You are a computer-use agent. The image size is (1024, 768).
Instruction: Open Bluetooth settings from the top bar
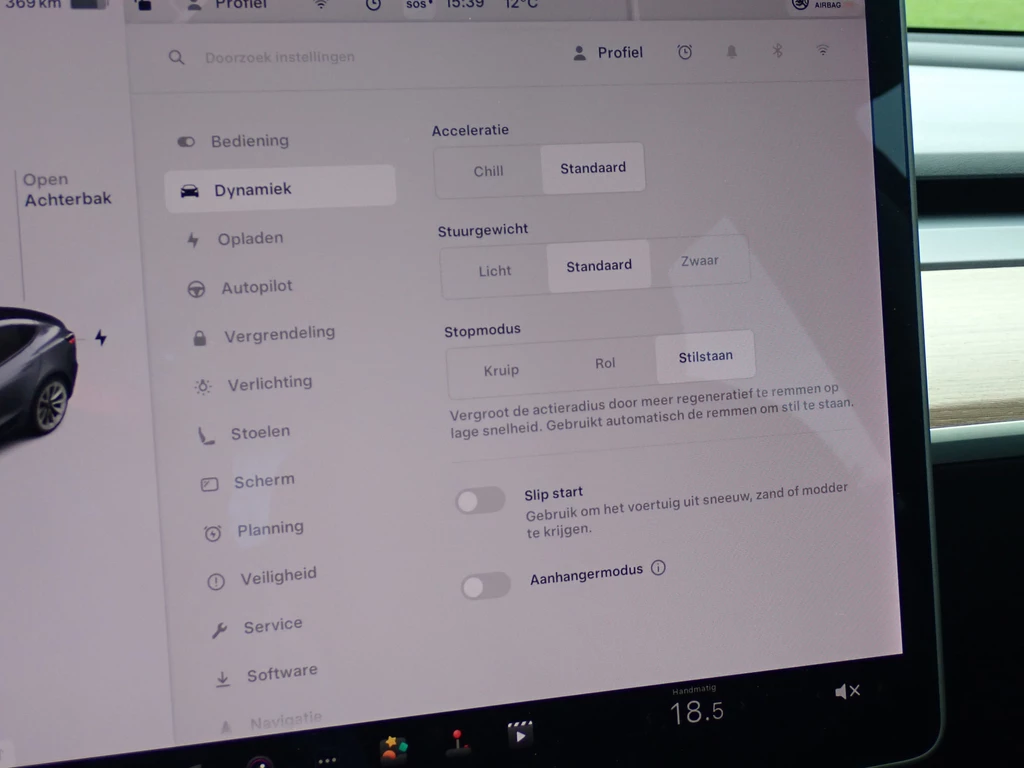coord(777,51)
